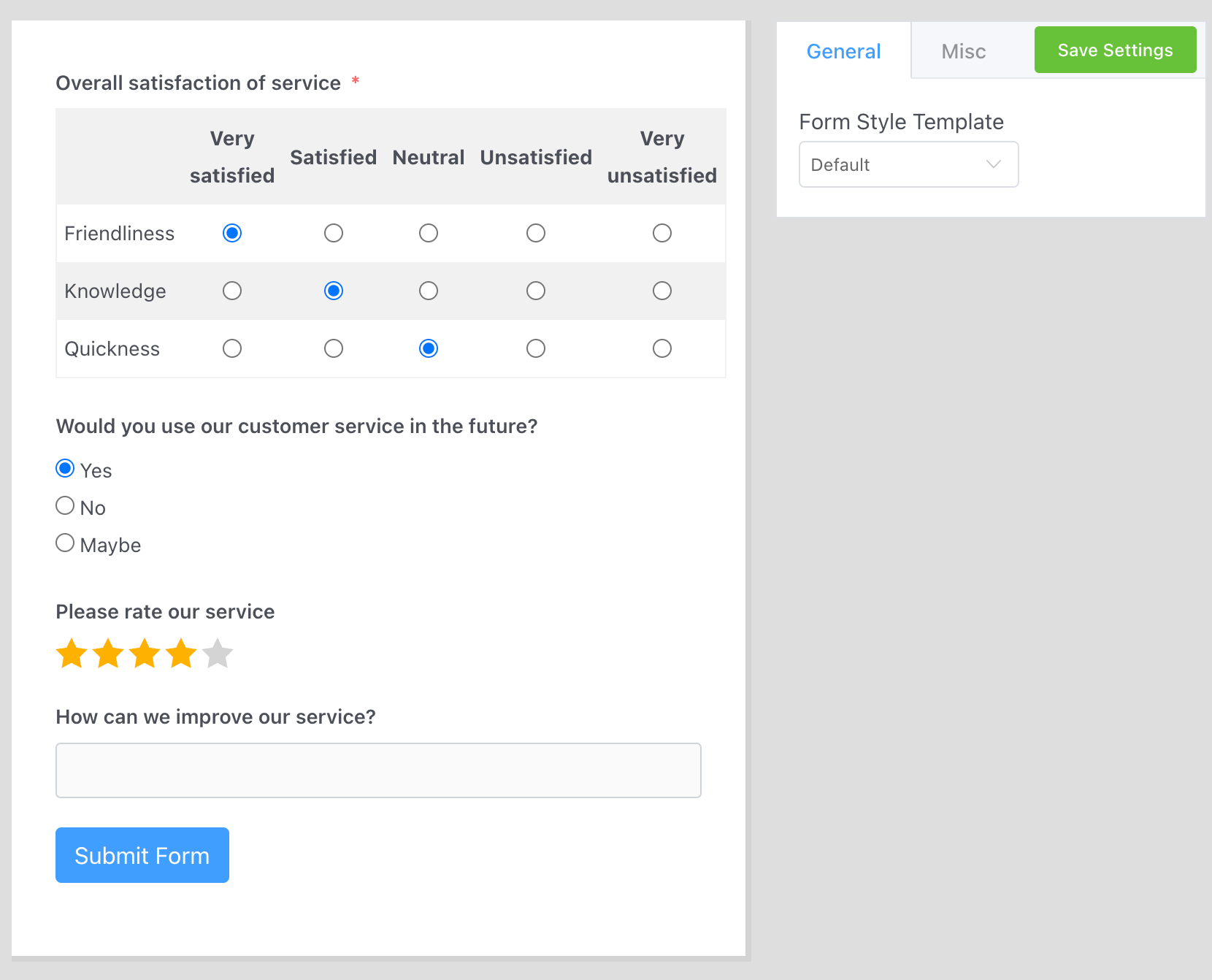Select the fifth star in service rating
Screen dimensions: 1212x980
click(x=217, y=654)
